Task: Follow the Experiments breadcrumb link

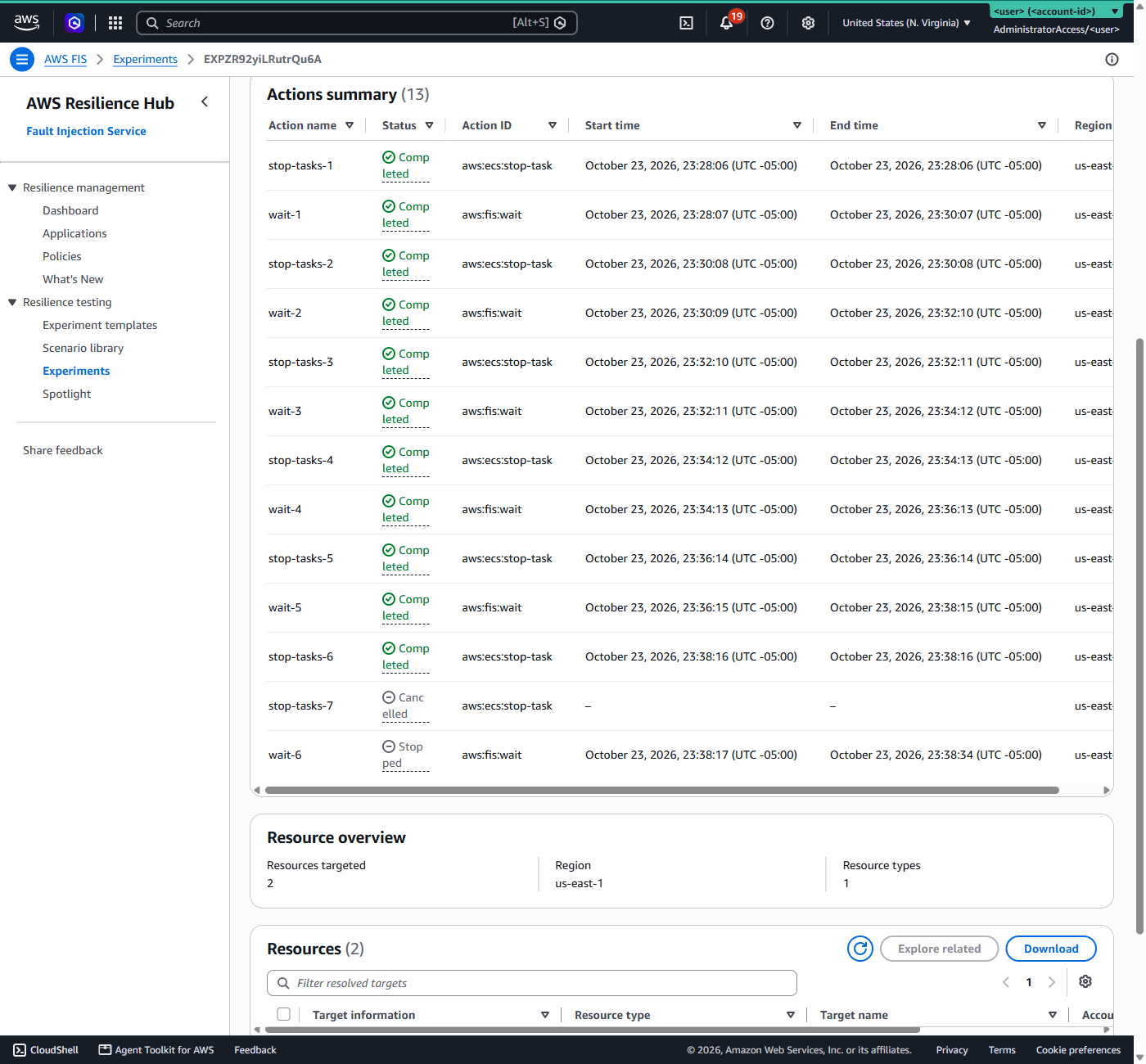Action: point(145,59)
